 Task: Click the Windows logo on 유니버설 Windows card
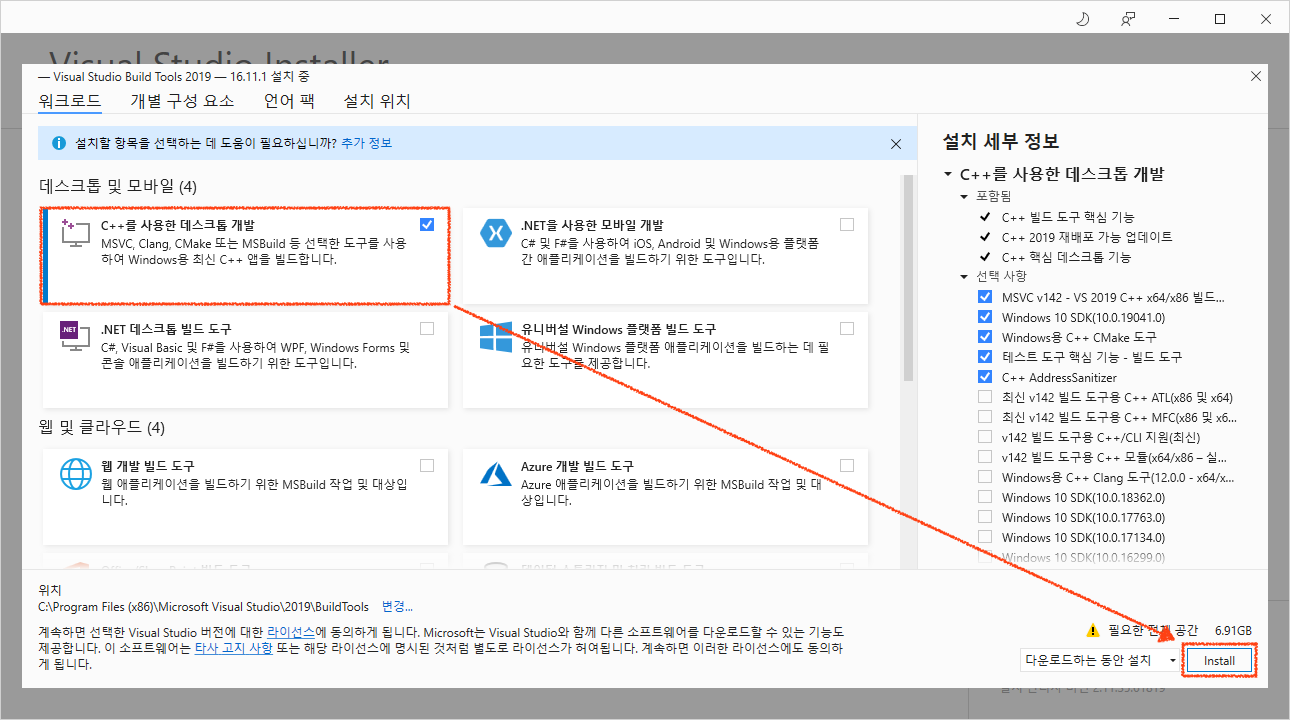coord(496,337)
